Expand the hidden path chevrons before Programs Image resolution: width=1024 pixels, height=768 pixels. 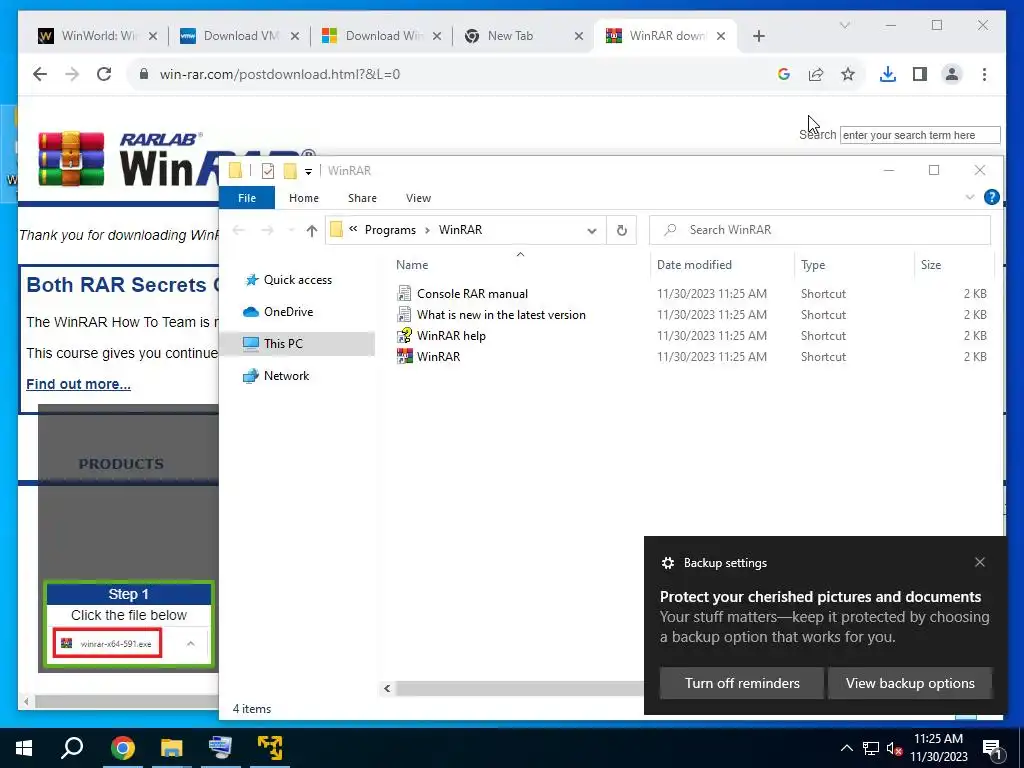(x=353, y=229)
